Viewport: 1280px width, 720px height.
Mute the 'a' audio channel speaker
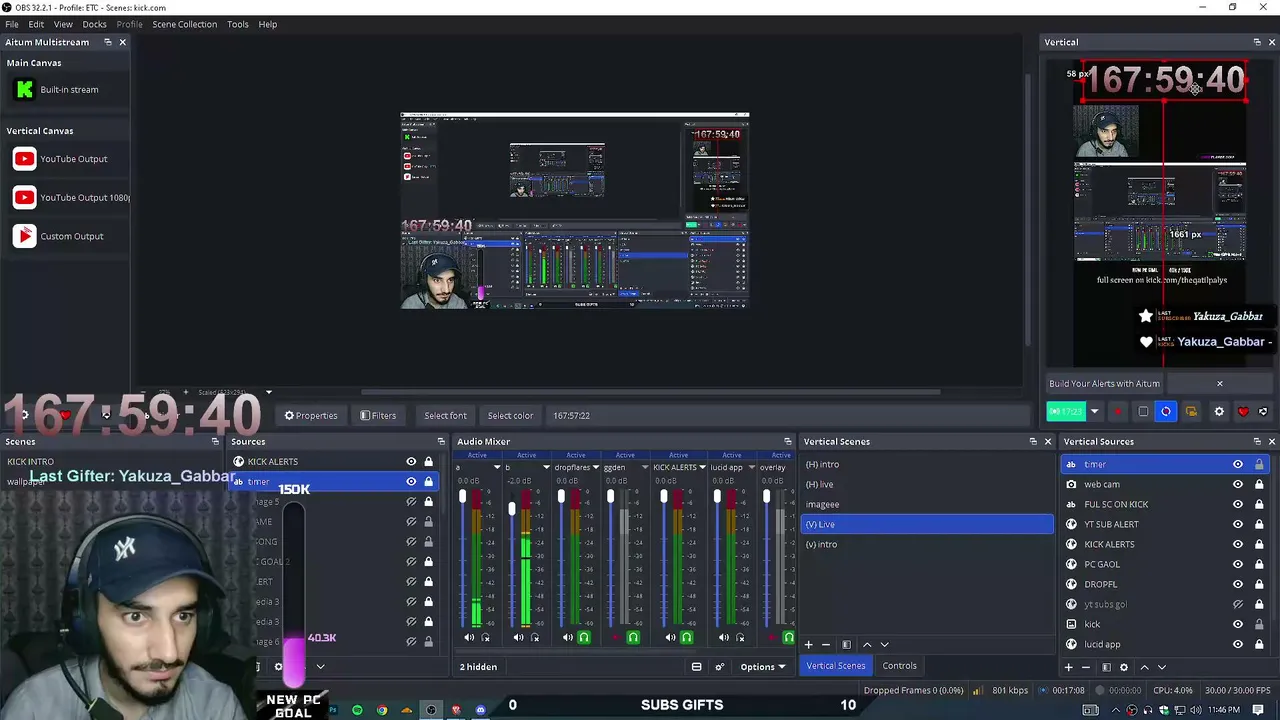point(469,638)
